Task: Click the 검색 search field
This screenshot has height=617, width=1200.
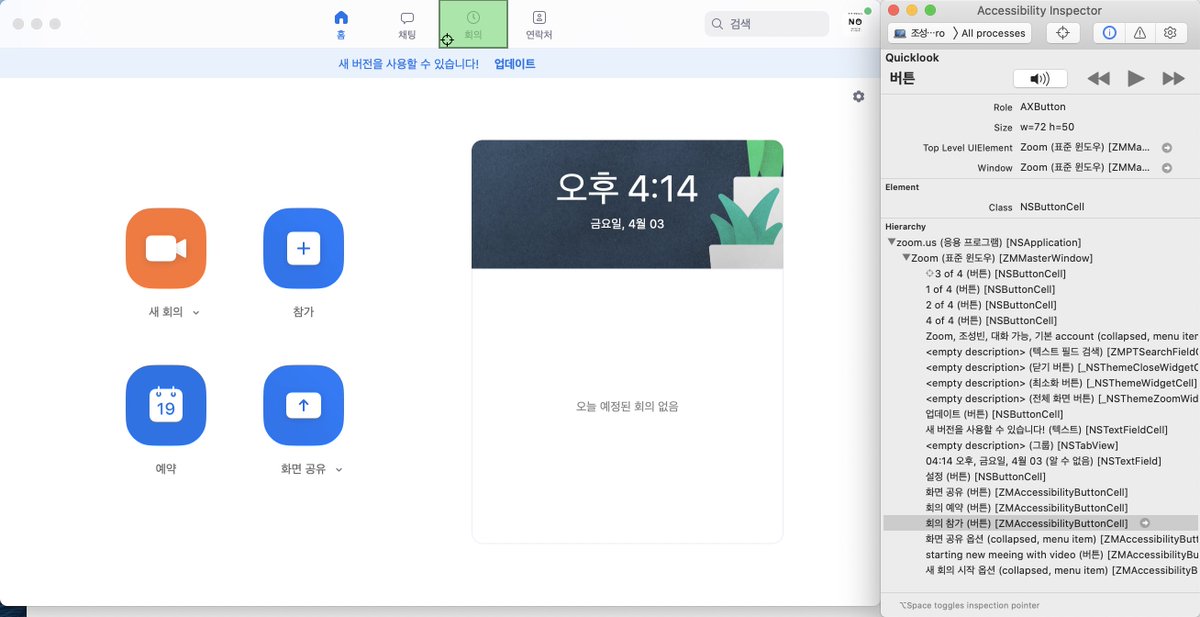Action: point(766,23)
